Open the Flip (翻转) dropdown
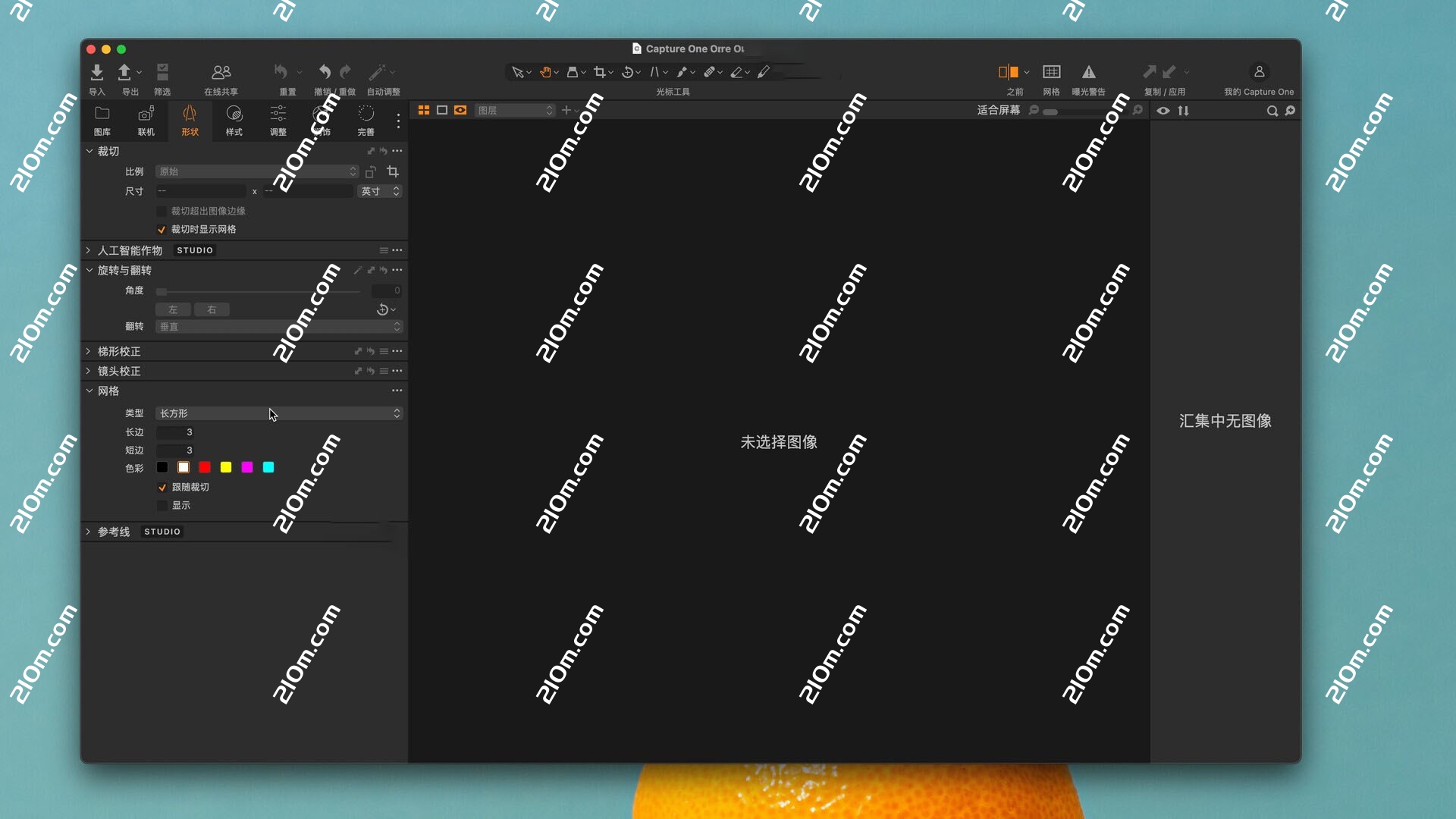1456x819 pixels. point(279,327)
